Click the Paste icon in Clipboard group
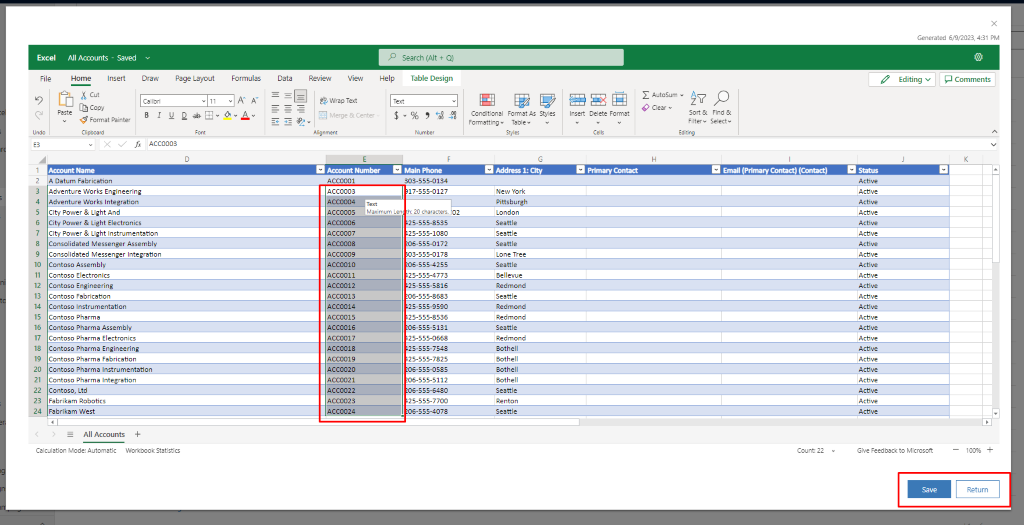1024x525 pixels. 65,100
